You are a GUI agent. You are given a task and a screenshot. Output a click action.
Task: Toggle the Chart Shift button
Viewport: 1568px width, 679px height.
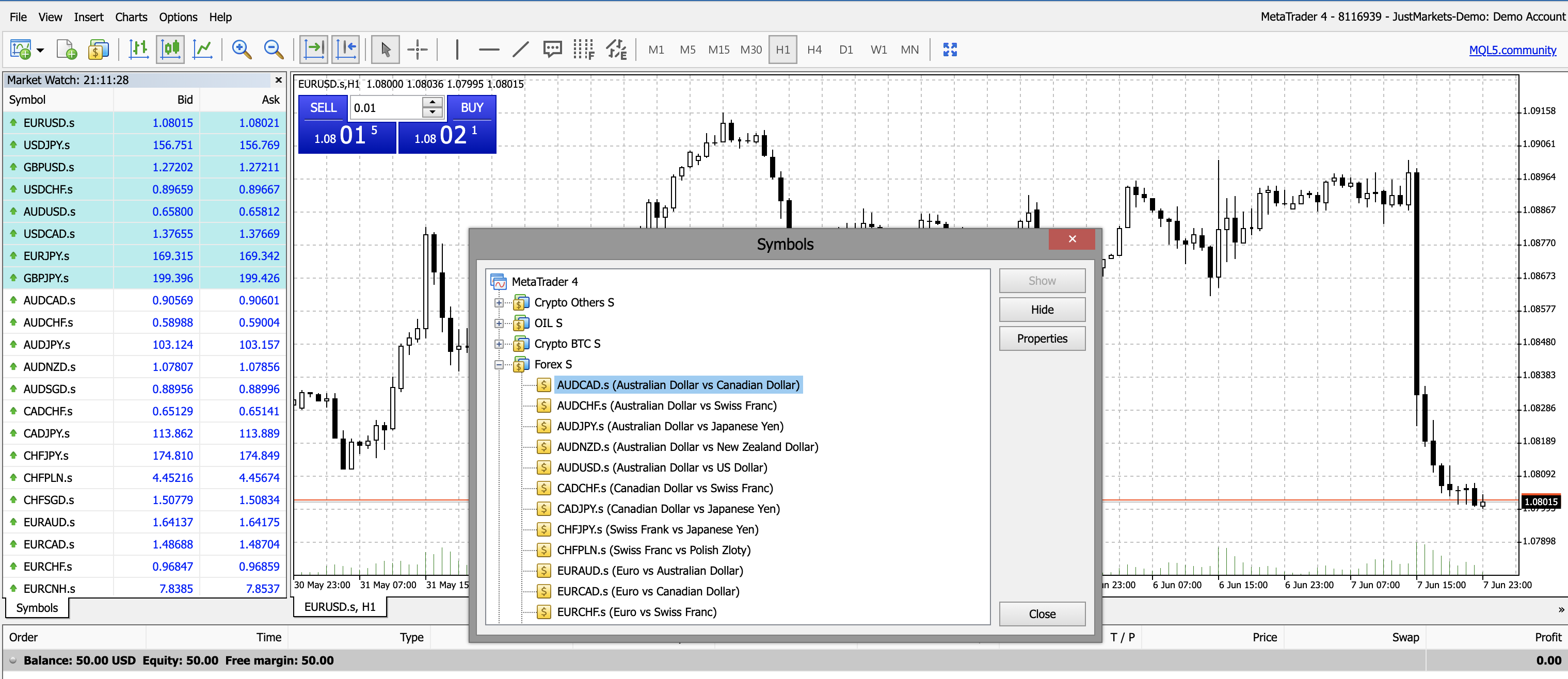tap(346, 50)
